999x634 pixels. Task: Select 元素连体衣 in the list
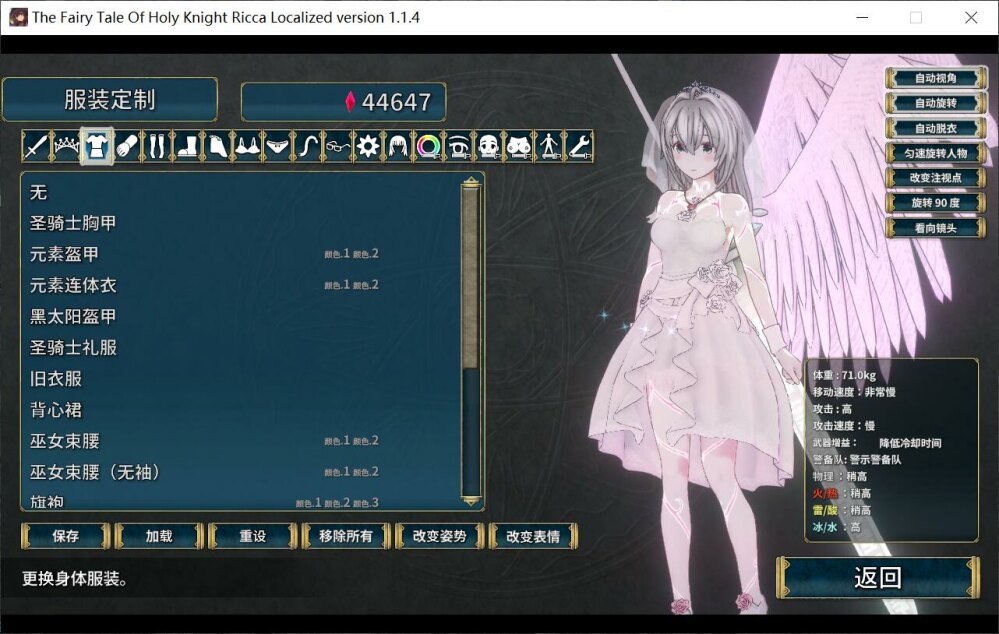click(242, 285)
